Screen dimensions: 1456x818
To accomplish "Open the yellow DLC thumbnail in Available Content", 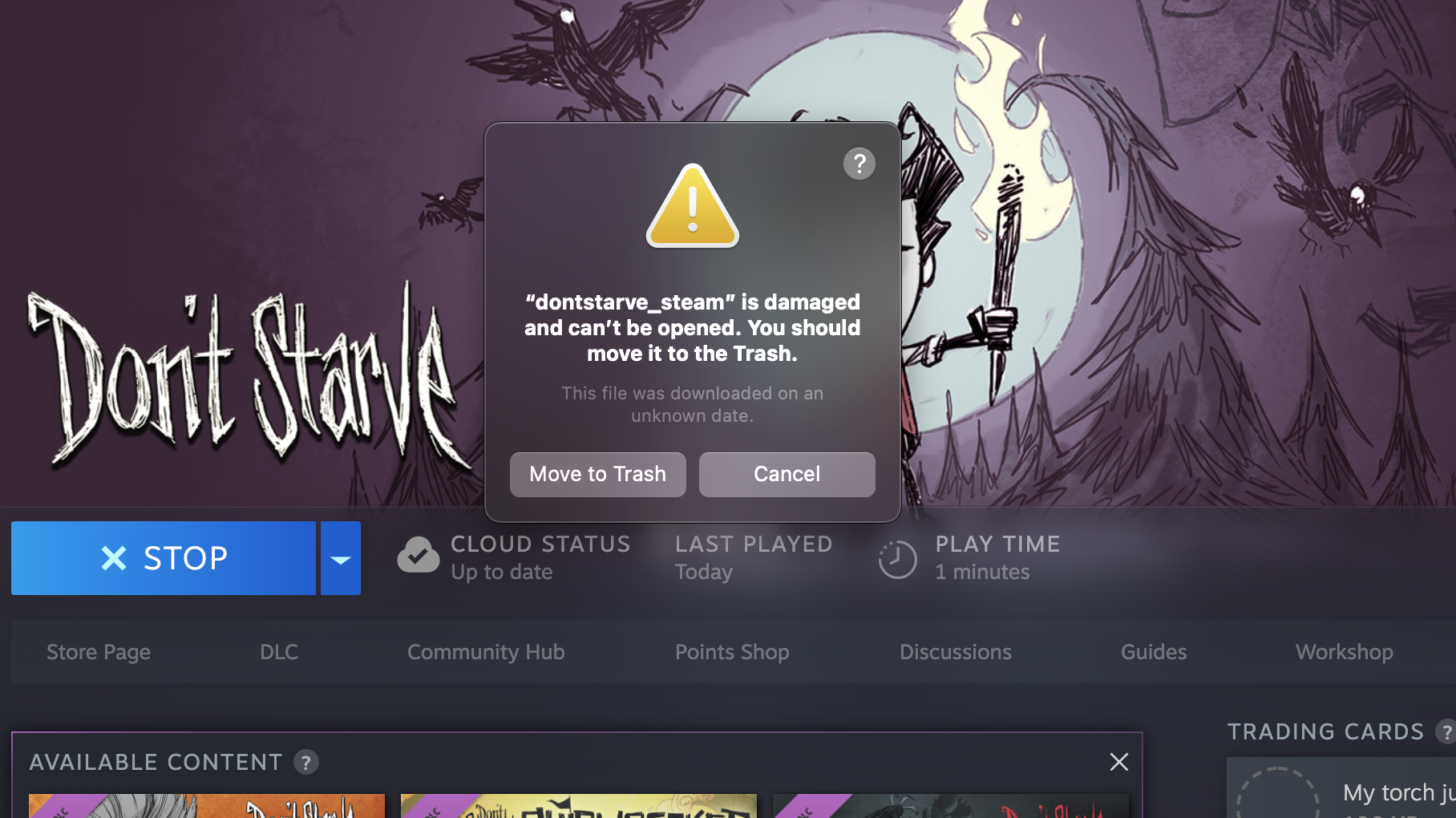I will click(579, 806).
